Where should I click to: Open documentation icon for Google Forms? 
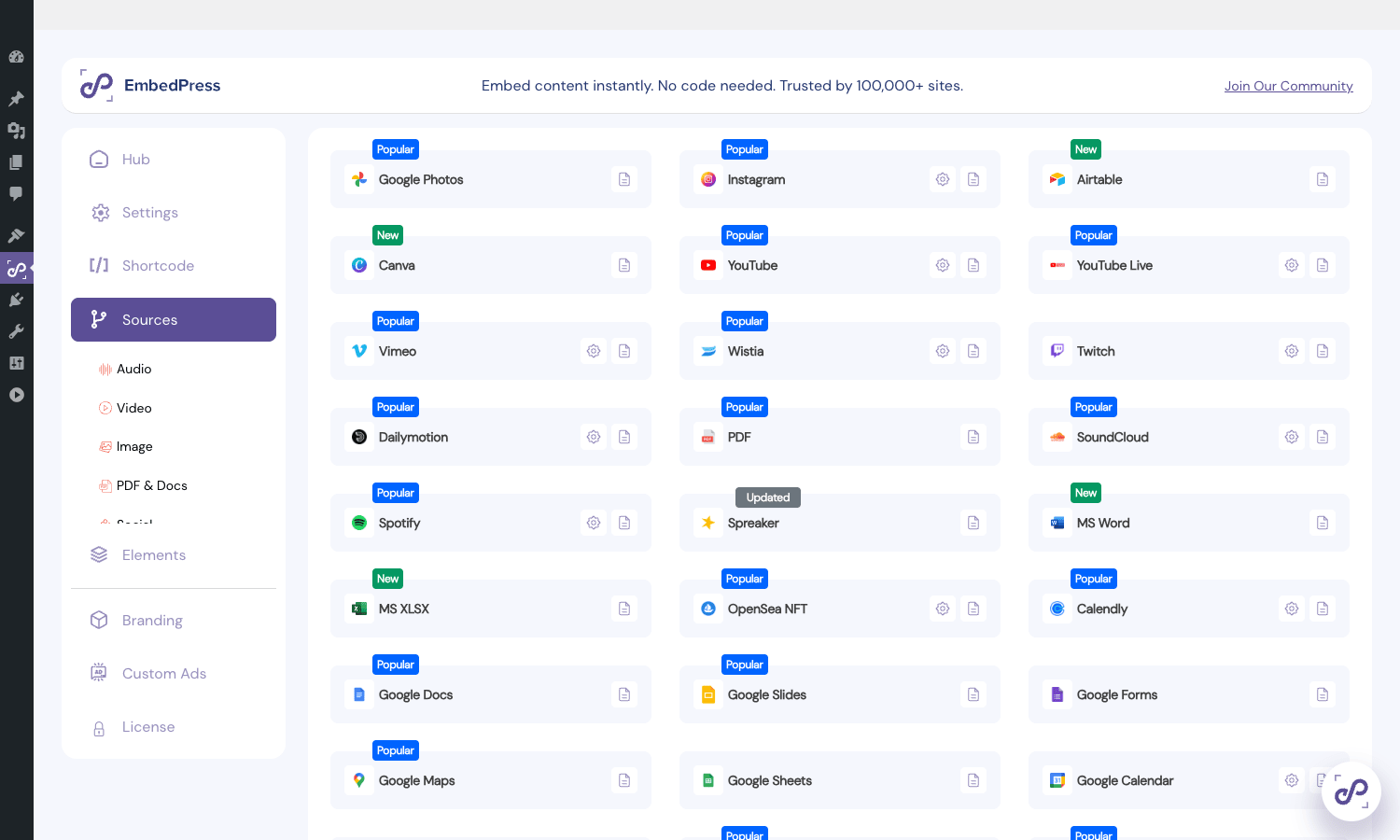click(x=1323, y=694)
